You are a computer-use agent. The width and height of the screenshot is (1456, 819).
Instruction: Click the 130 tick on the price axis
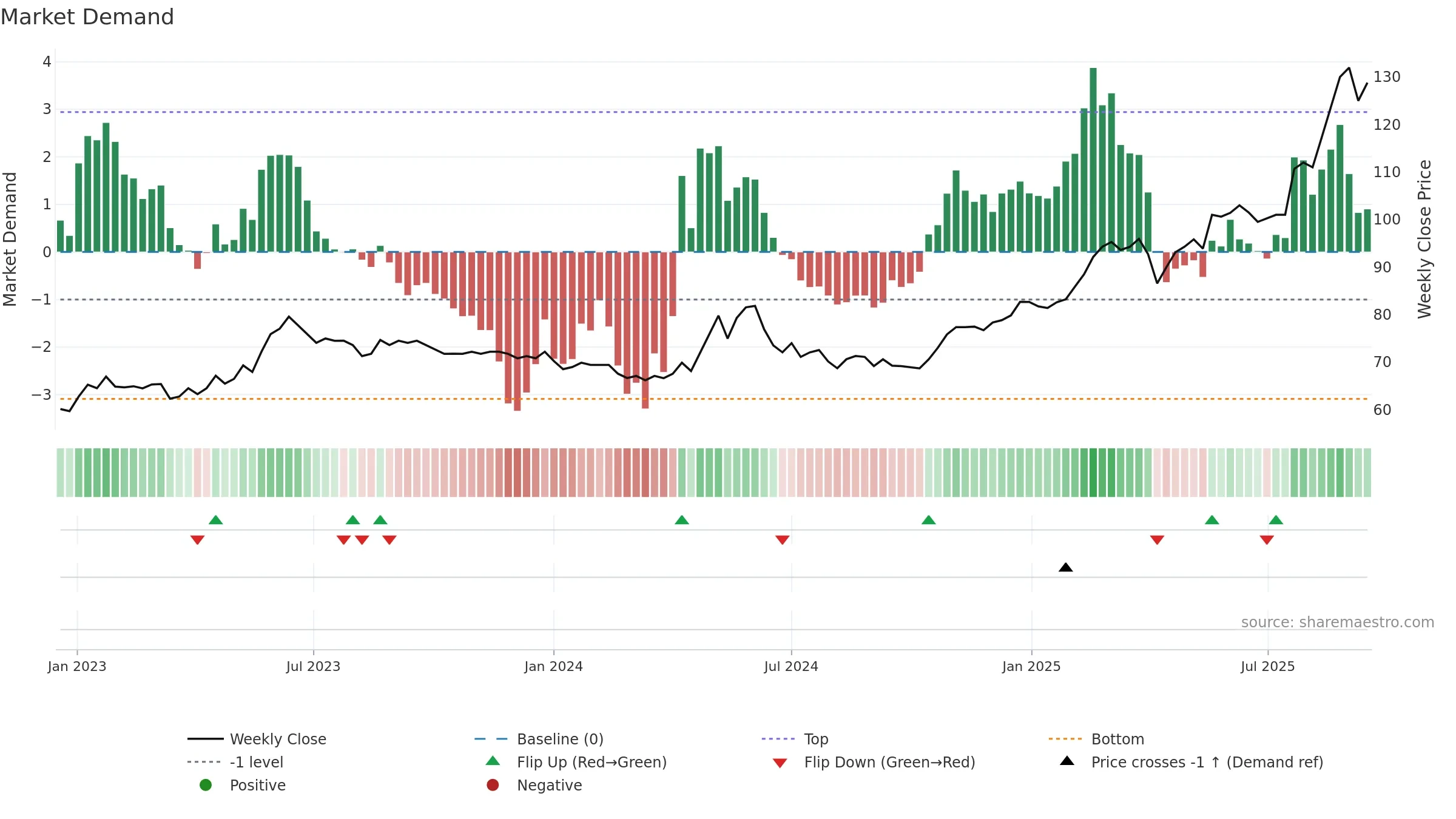pyautogui.click(x=1387, y=77)
